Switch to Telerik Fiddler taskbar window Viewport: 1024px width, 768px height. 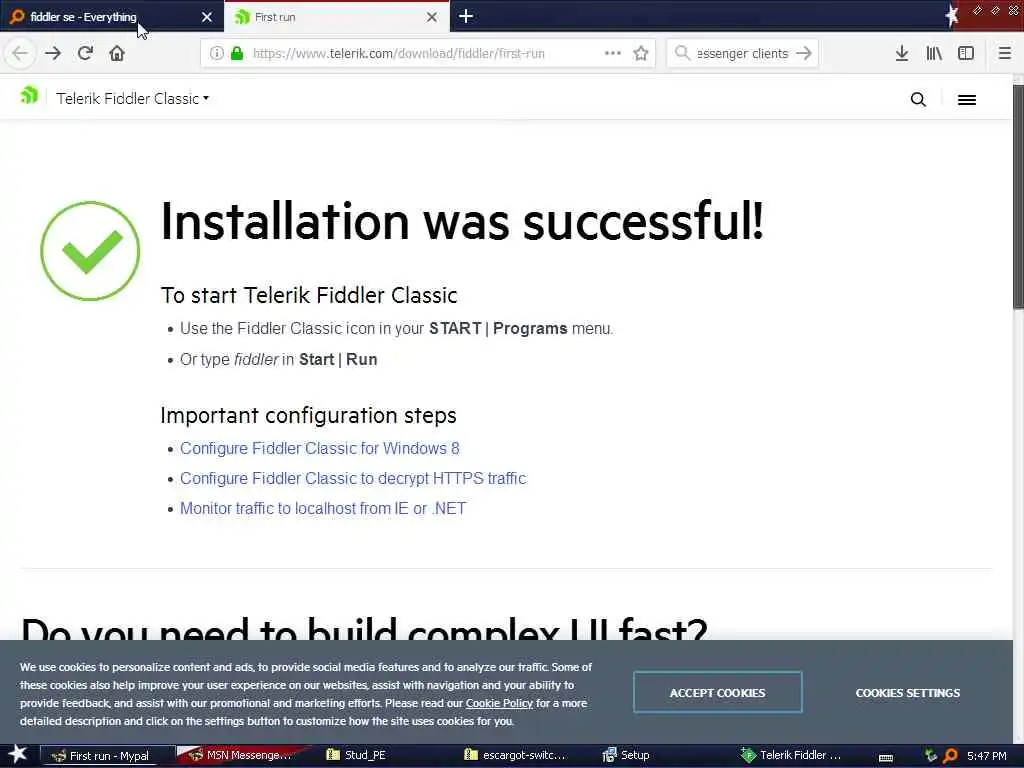click(x=790, y=756)
